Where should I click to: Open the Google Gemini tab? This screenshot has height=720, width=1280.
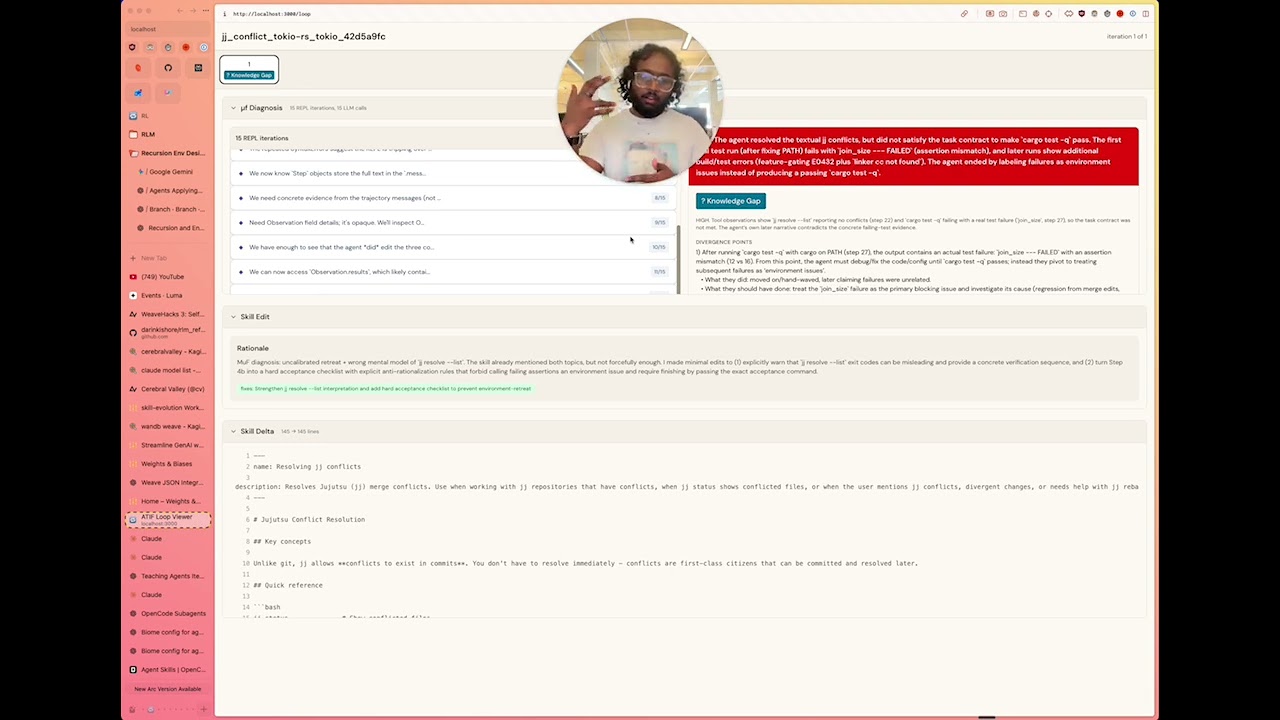pyautogui.click(x=172, y=172)
